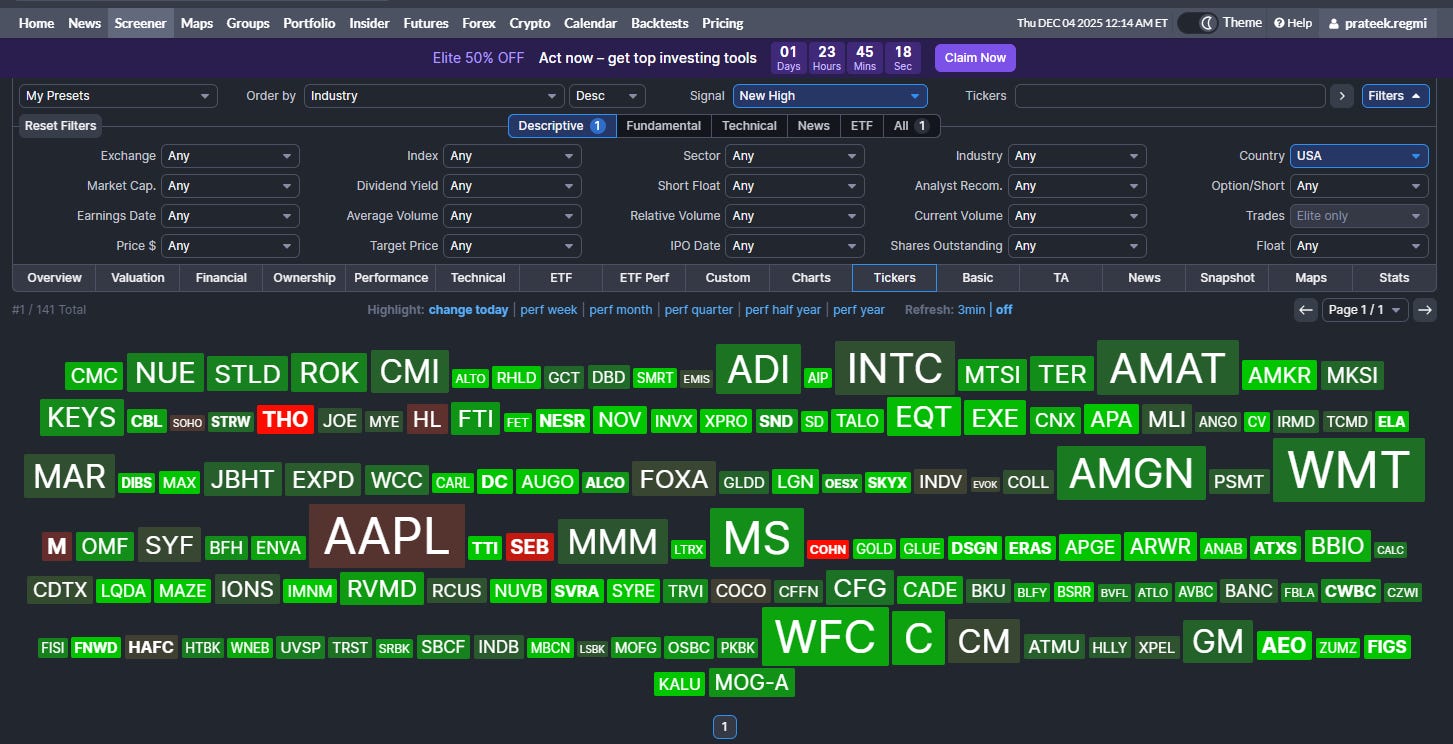The width and height of the screenshot is (1453, 744).
Task: Open the Screener menu item
Action: (x=140, y=23)
